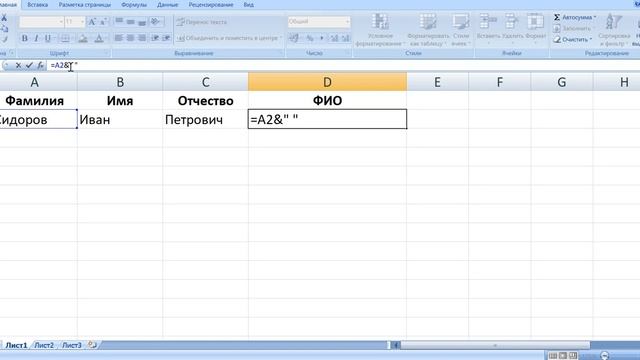Image resolution: width=640 pixels, height=360 pixels.
Task: Apply accounting number format icon
Action: pos(294,38)
